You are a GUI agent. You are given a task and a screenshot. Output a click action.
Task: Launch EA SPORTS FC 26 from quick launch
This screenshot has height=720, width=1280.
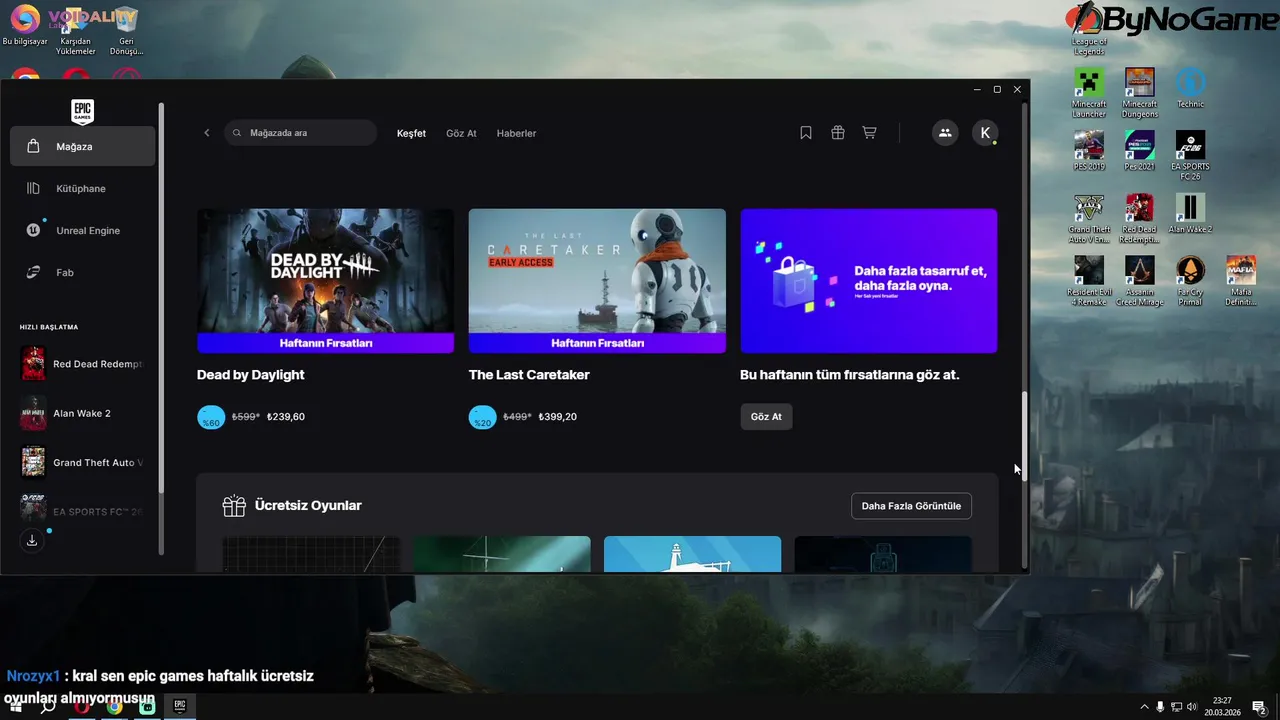(x=83, y=511)
